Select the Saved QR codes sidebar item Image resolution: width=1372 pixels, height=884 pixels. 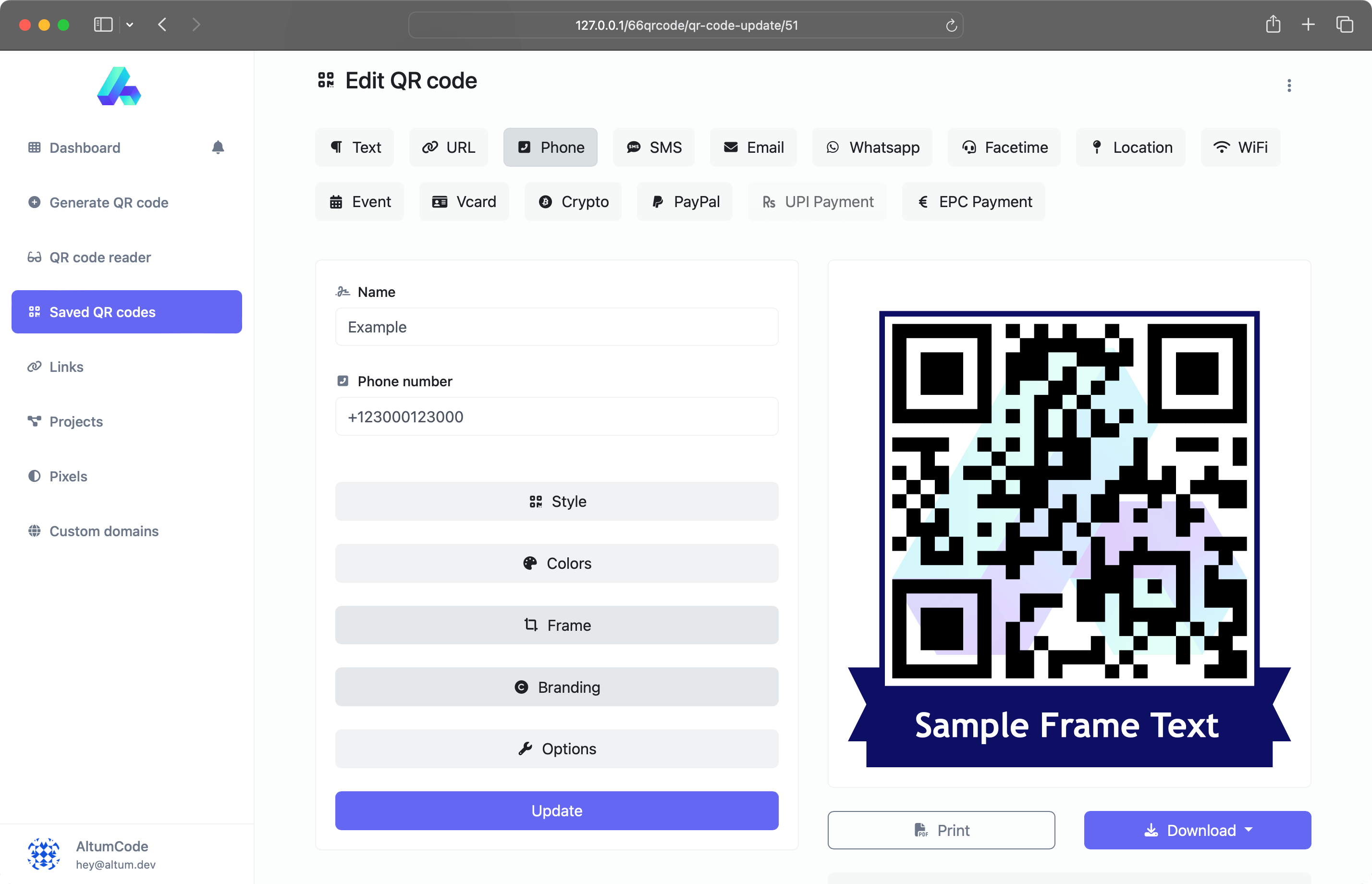pos(126,312)
